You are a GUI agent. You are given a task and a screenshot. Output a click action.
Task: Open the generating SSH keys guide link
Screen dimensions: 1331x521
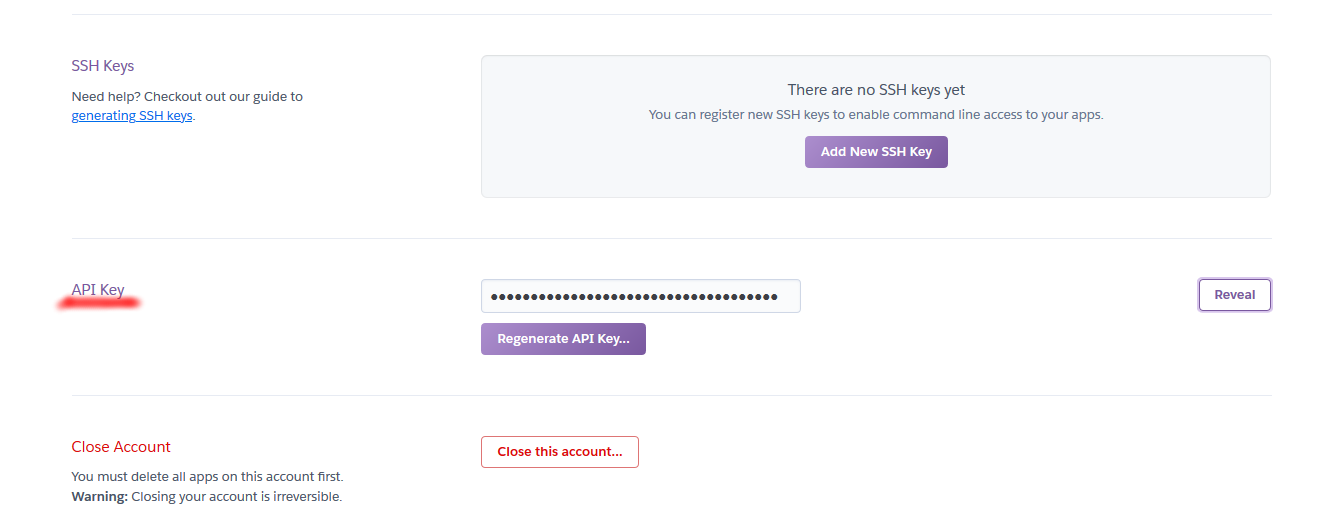tap(131, 115)
